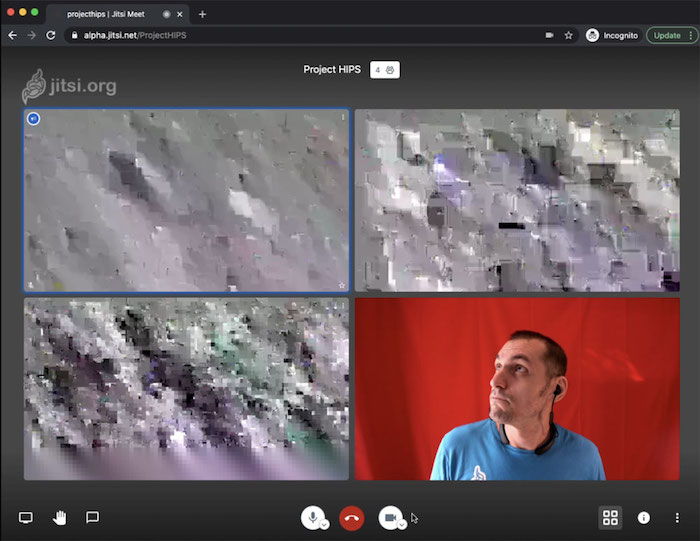Click the green Update button

pyautogui.click(x=667, y=35)
